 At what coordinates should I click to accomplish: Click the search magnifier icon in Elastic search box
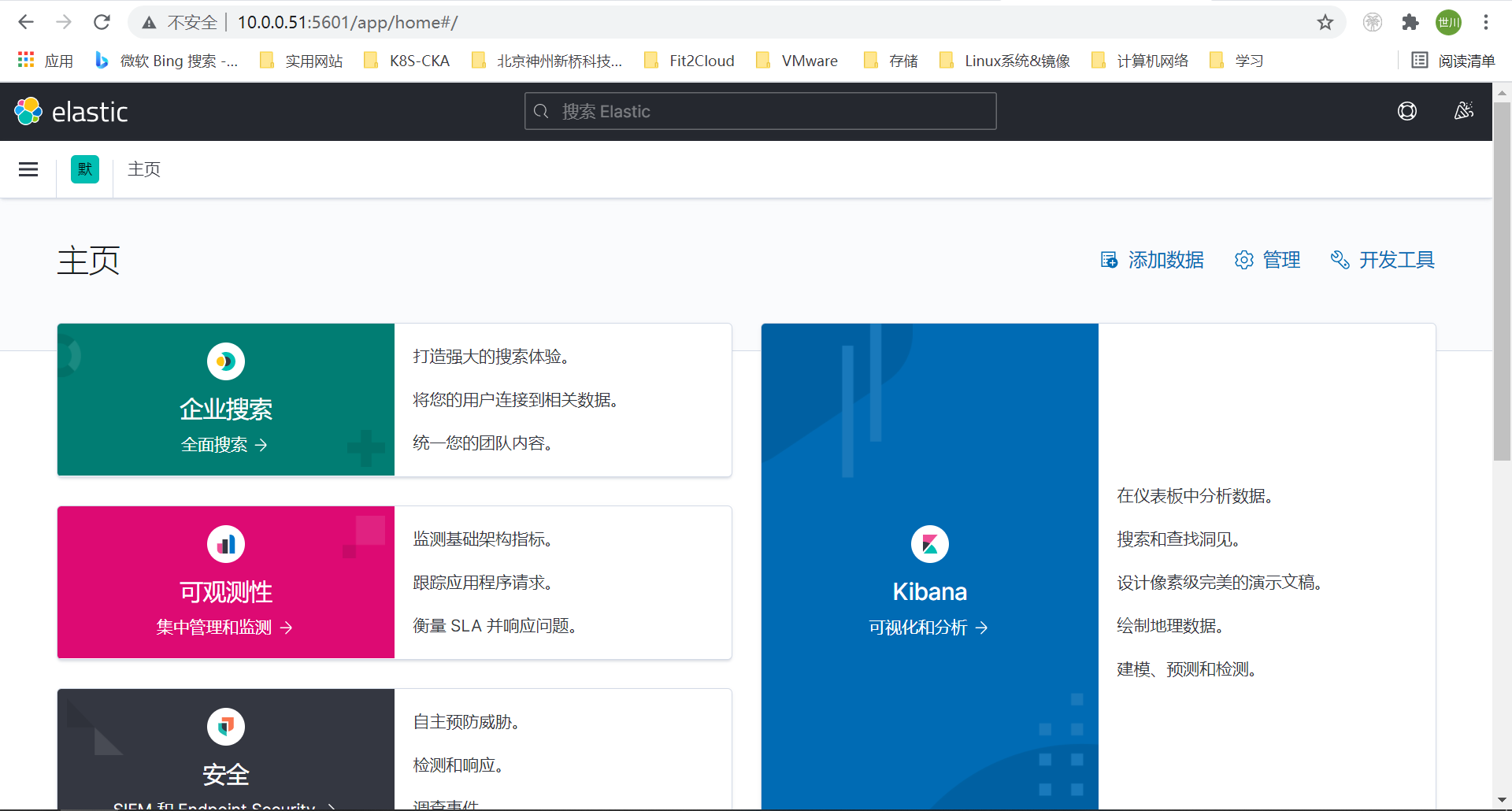[x=541, y=111]
